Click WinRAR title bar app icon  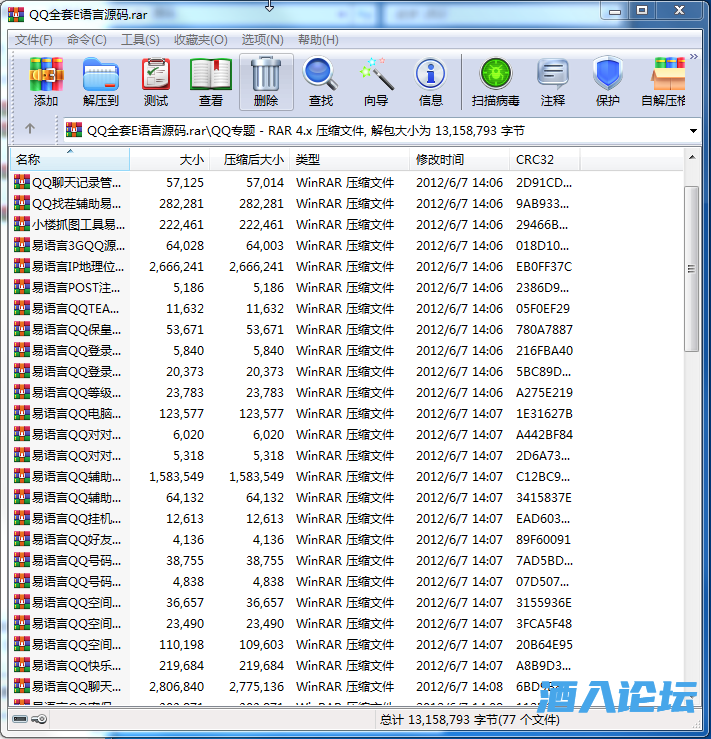click(x=16, y=14)
